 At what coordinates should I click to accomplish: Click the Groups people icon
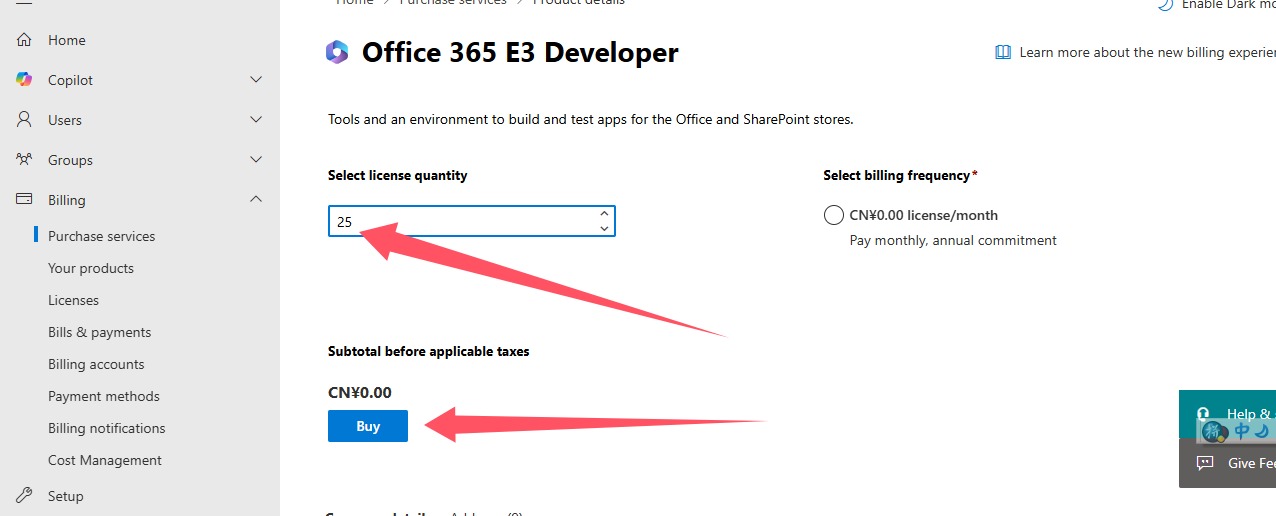tap(25, 160)
